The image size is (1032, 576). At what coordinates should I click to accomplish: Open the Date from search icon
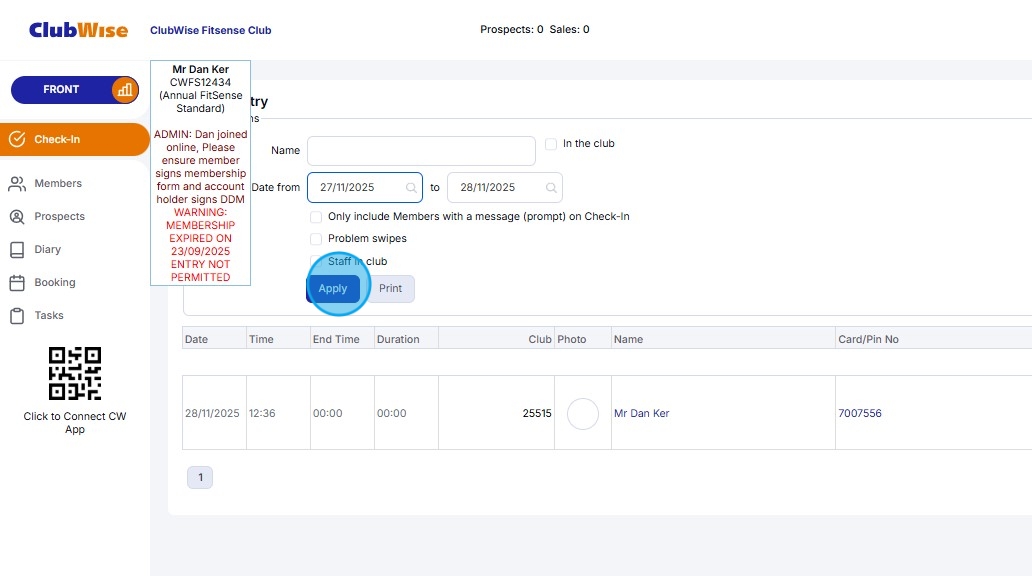(x=411, y=188)
